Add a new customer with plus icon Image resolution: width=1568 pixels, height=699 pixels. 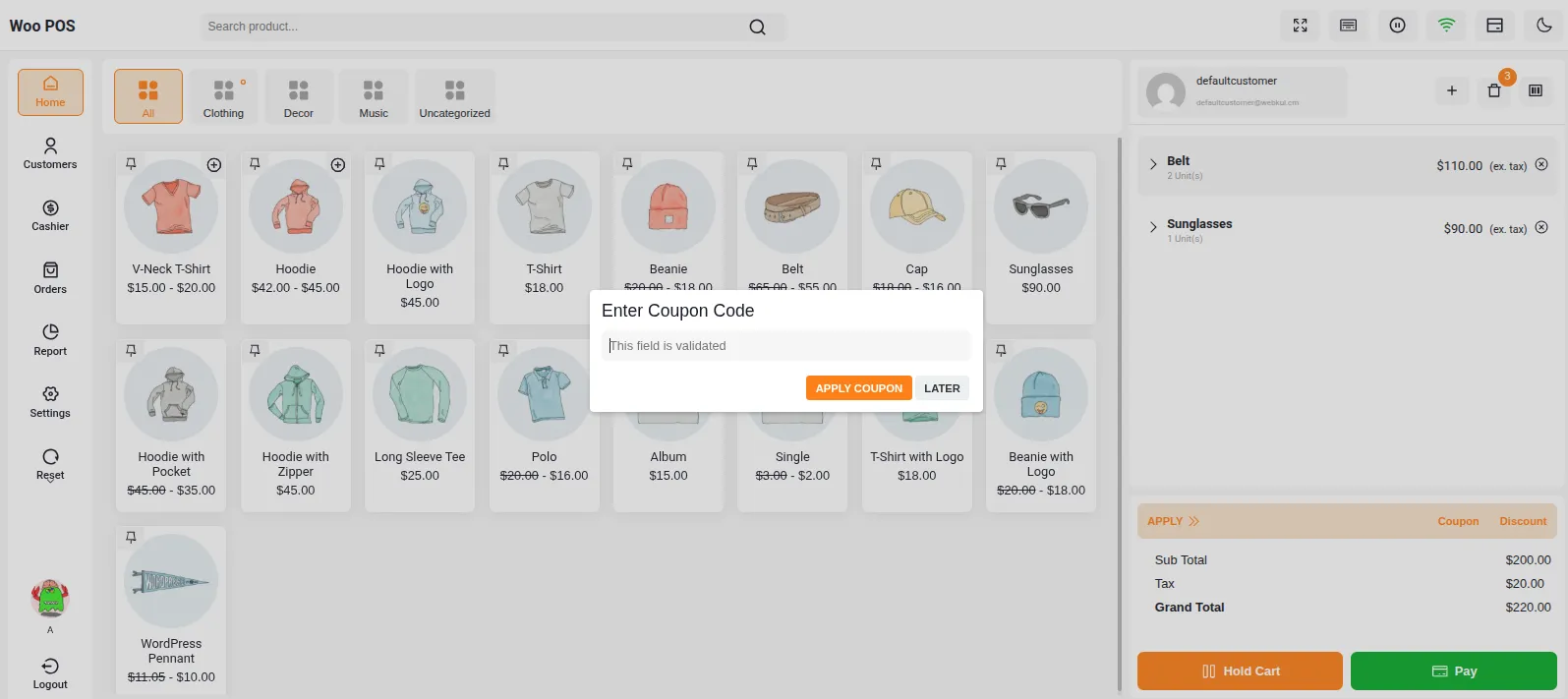pos(1451,90)
